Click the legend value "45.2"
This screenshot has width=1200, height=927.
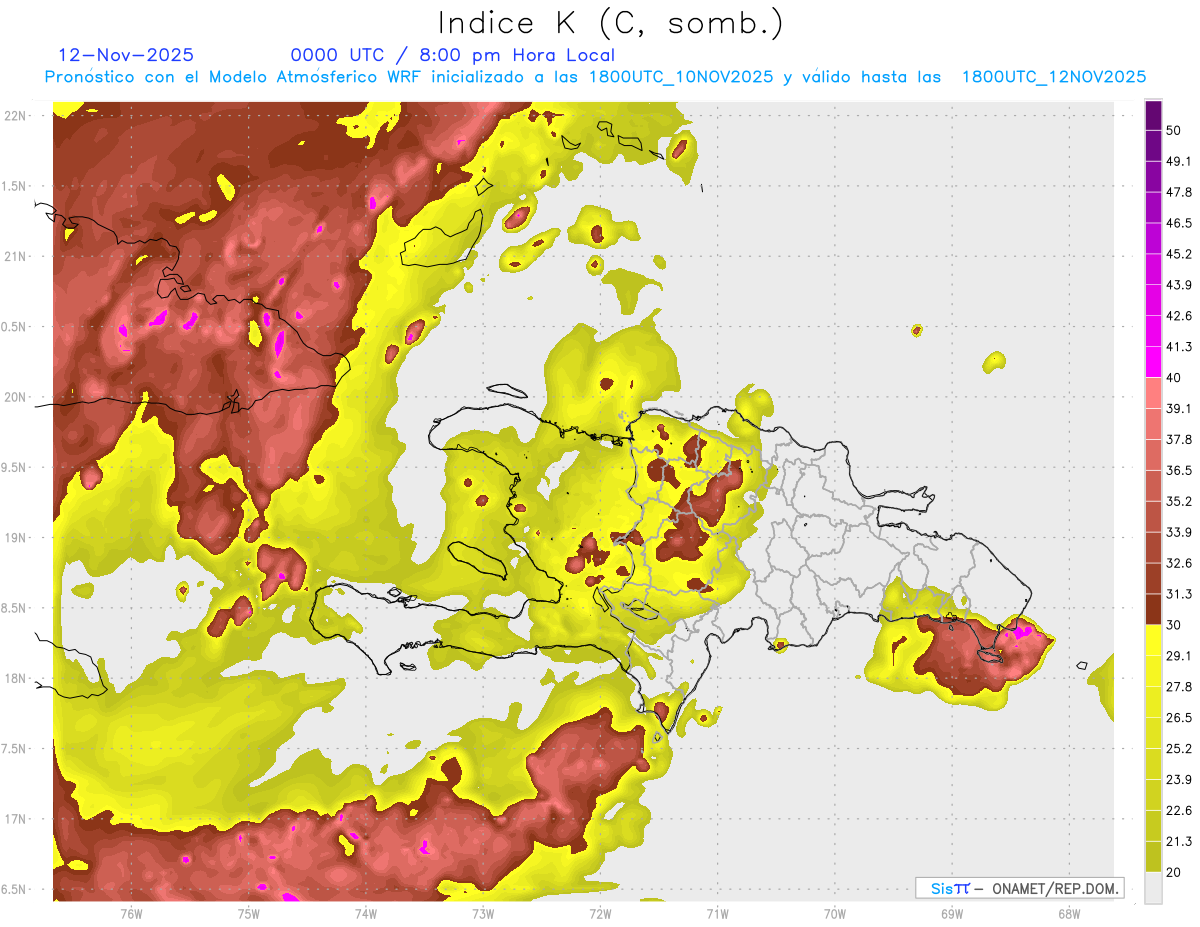tap(1180, 254)
